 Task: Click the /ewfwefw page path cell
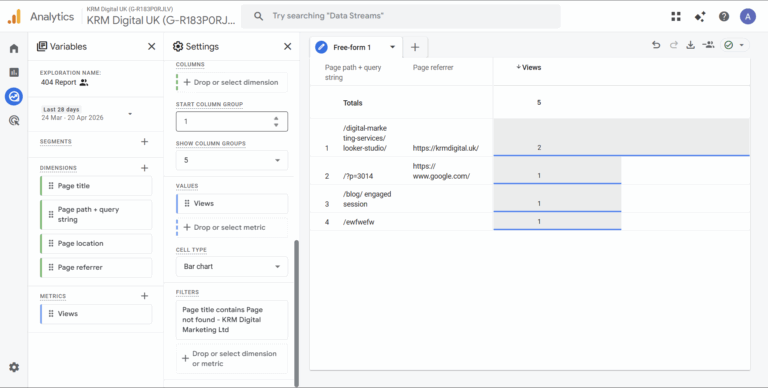coord(359,222)
